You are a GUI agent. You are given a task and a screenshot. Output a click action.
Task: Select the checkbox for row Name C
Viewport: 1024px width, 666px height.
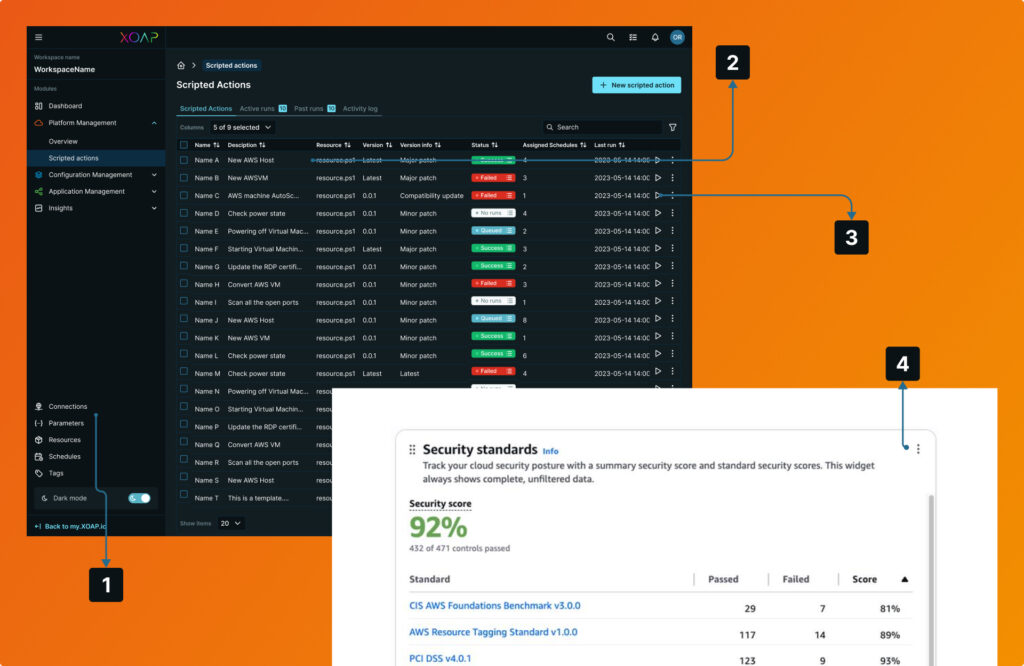pyautogui.click(x=184, y=195)
